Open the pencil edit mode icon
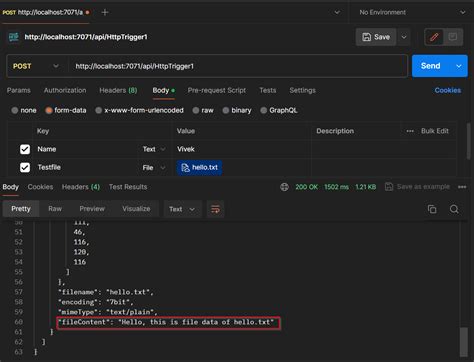 pos(434,37)
